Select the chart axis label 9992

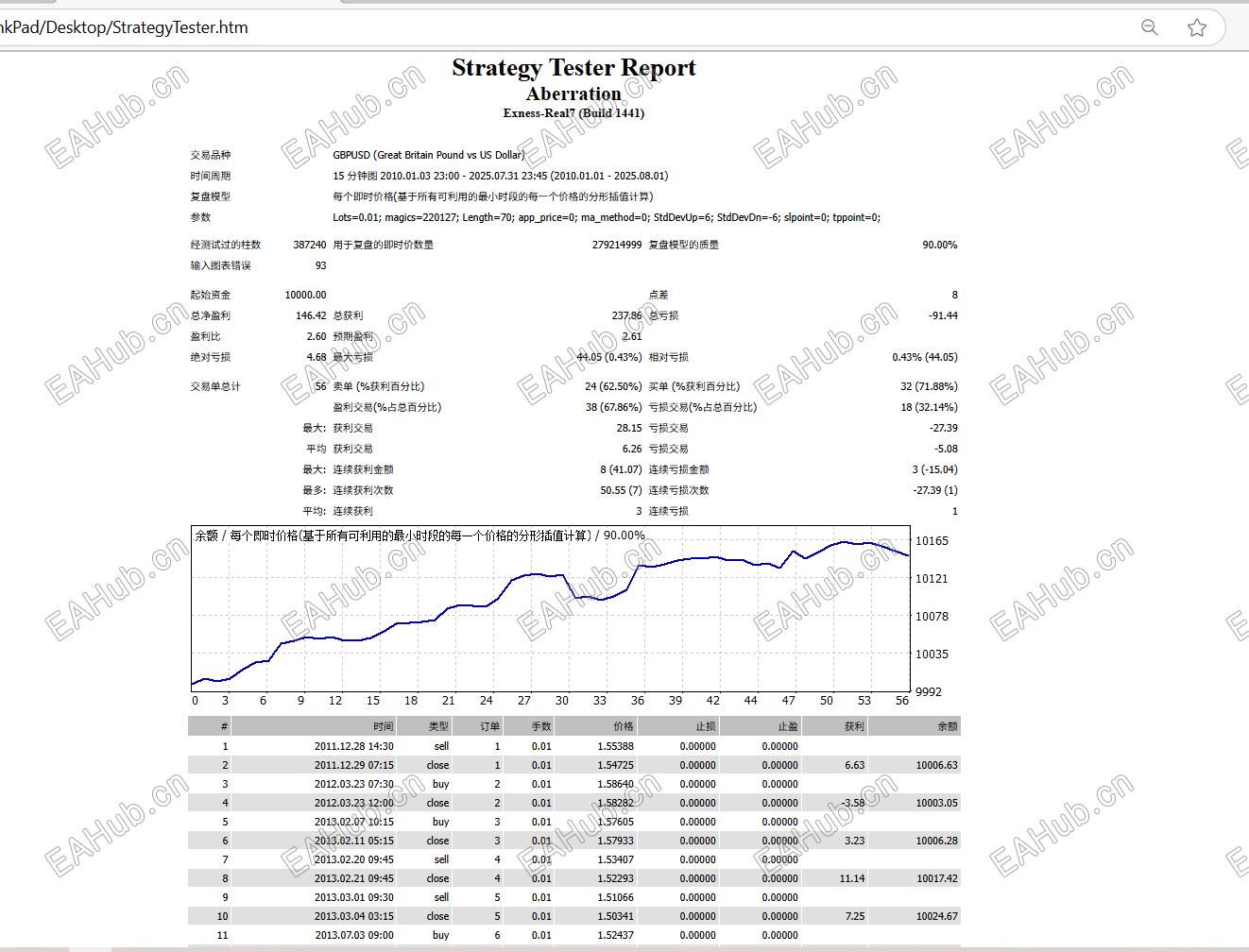(x=929, y=692)
